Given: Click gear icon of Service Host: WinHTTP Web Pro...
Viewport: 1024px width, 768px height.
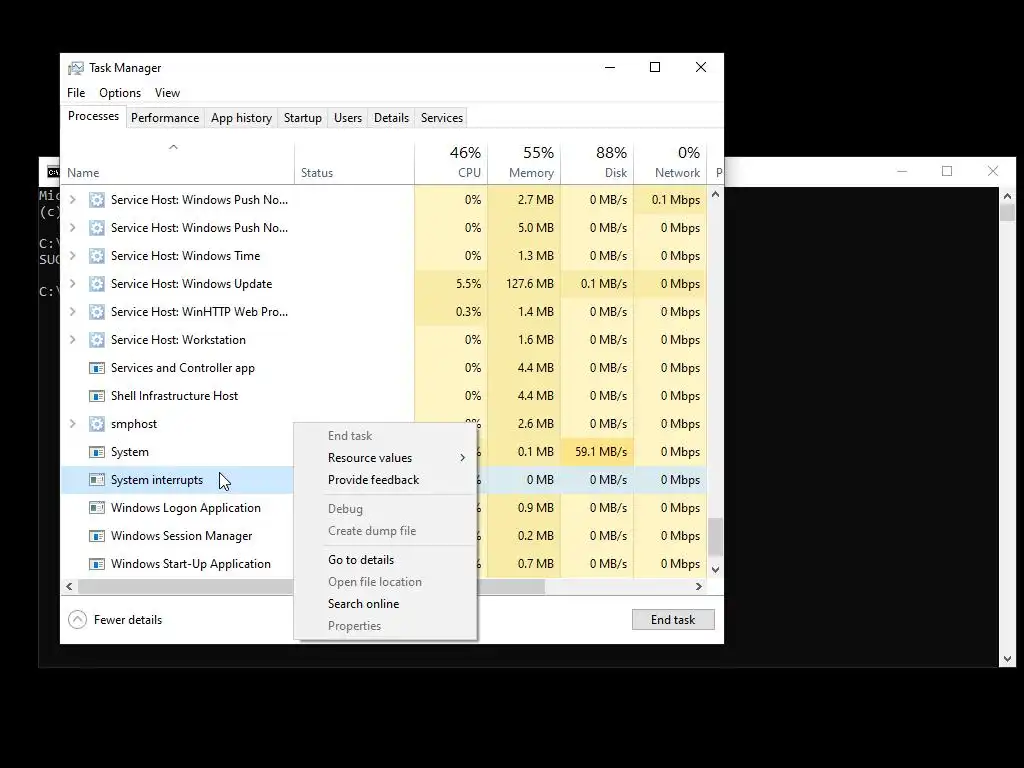Looking at the screenshot, I should tap(97, 312).
